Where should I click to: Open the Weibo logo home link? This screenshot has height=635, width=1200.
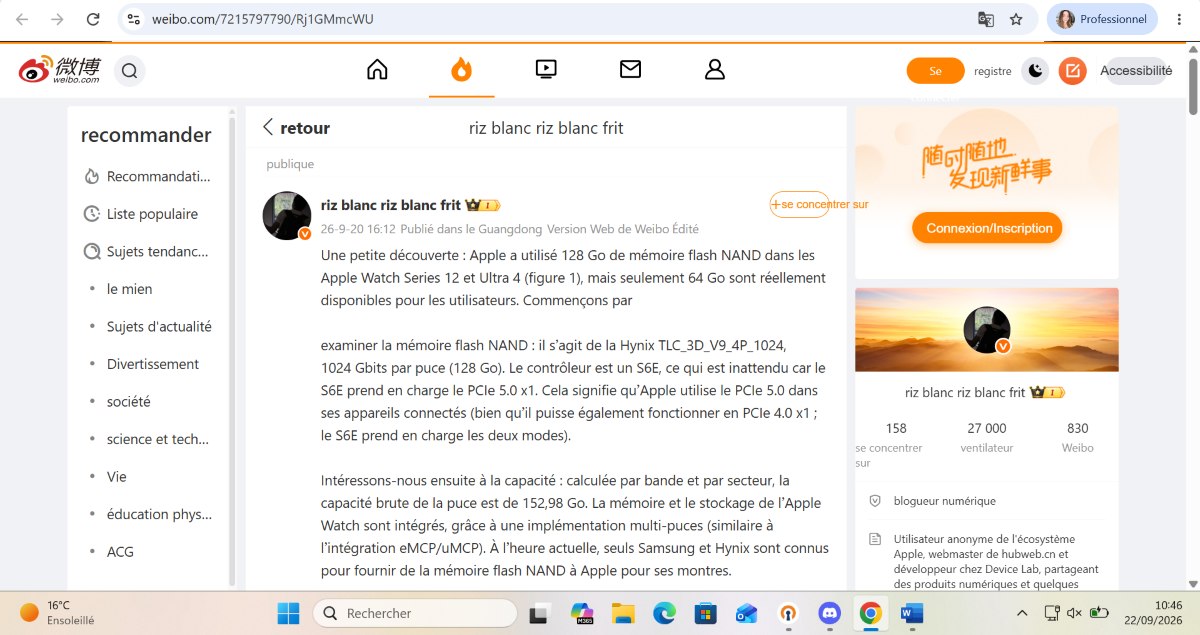60,70
